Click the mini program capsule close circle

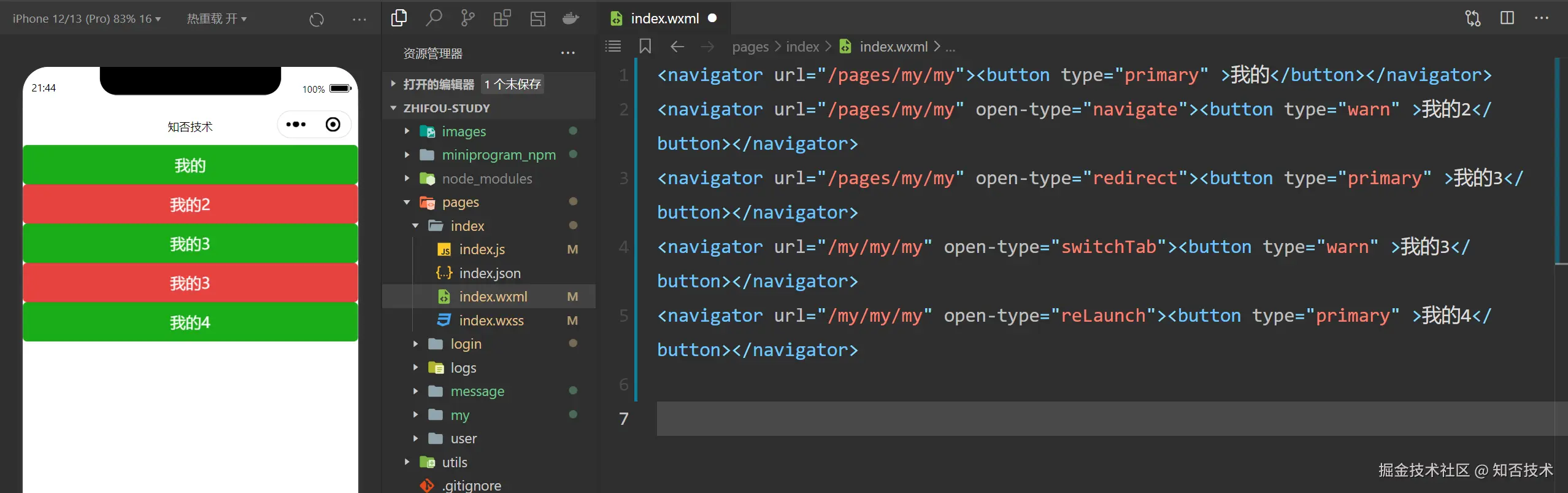[332, 125]
